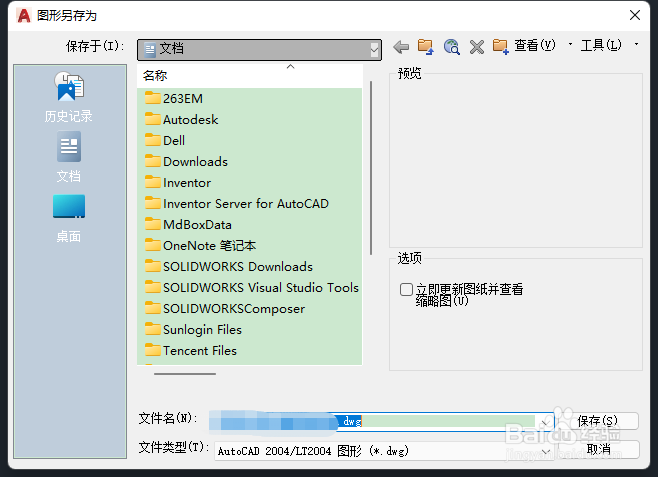Go up one folder level icon
The height and width of the screenshot is (477, 658).
coord(426,47)
